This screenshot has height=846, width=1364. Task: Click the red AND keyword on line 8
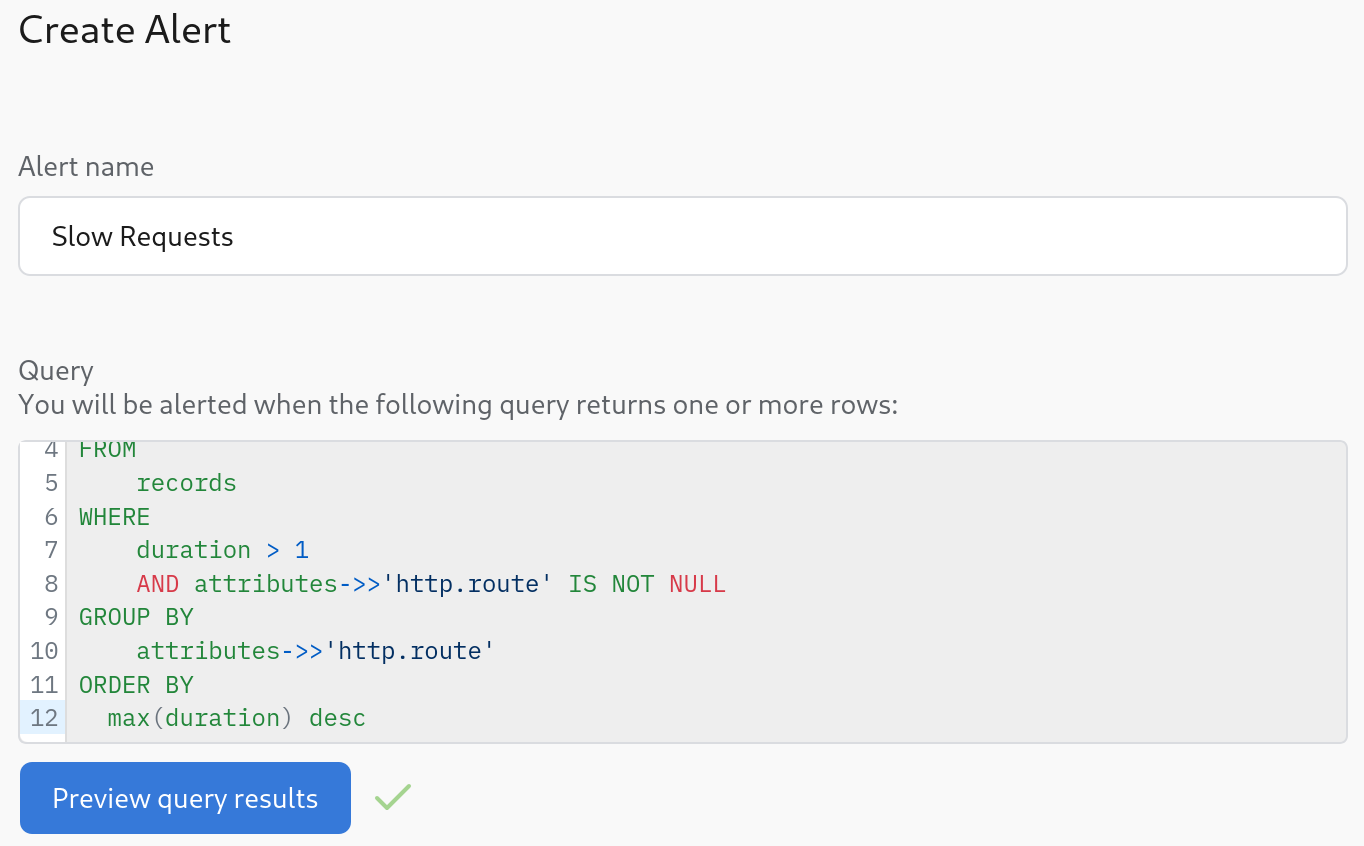(x=158, y=584)
